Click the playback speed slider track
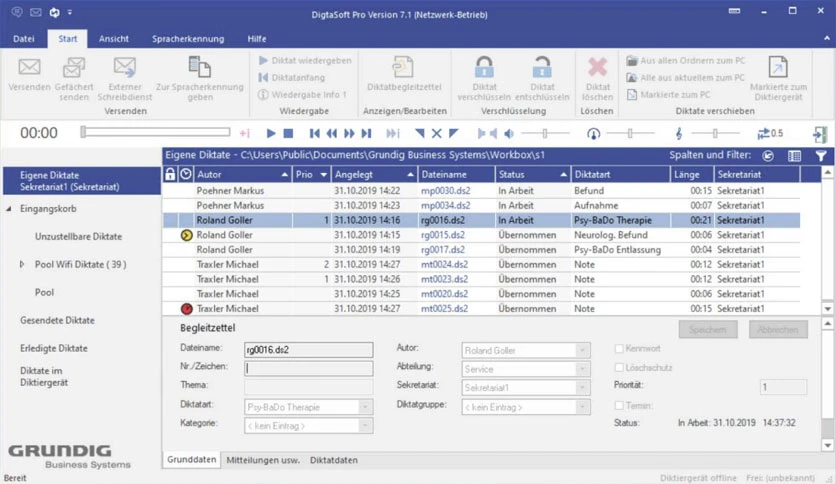The image size is (836, 484). coord(630,133)
